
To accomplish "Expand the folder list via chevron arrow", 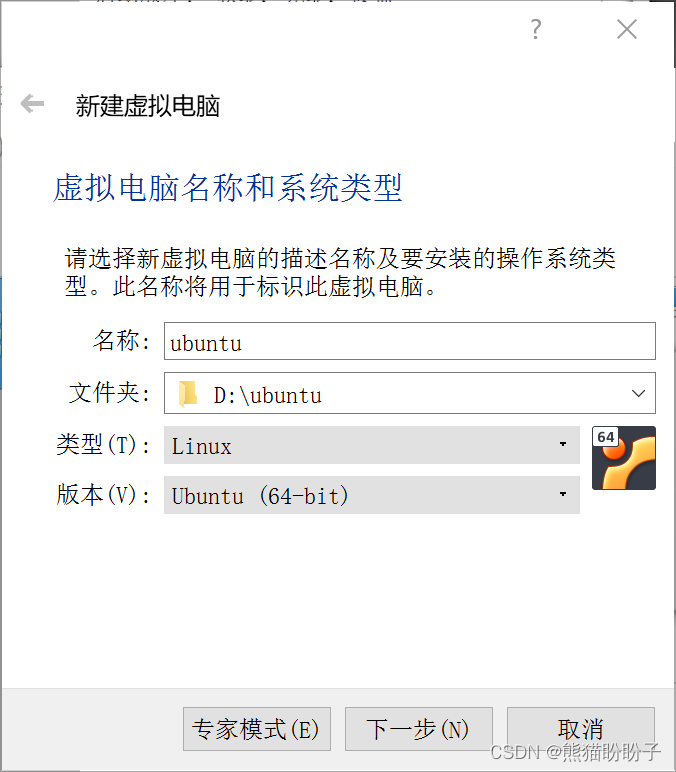I will click(x=638, y=393).
